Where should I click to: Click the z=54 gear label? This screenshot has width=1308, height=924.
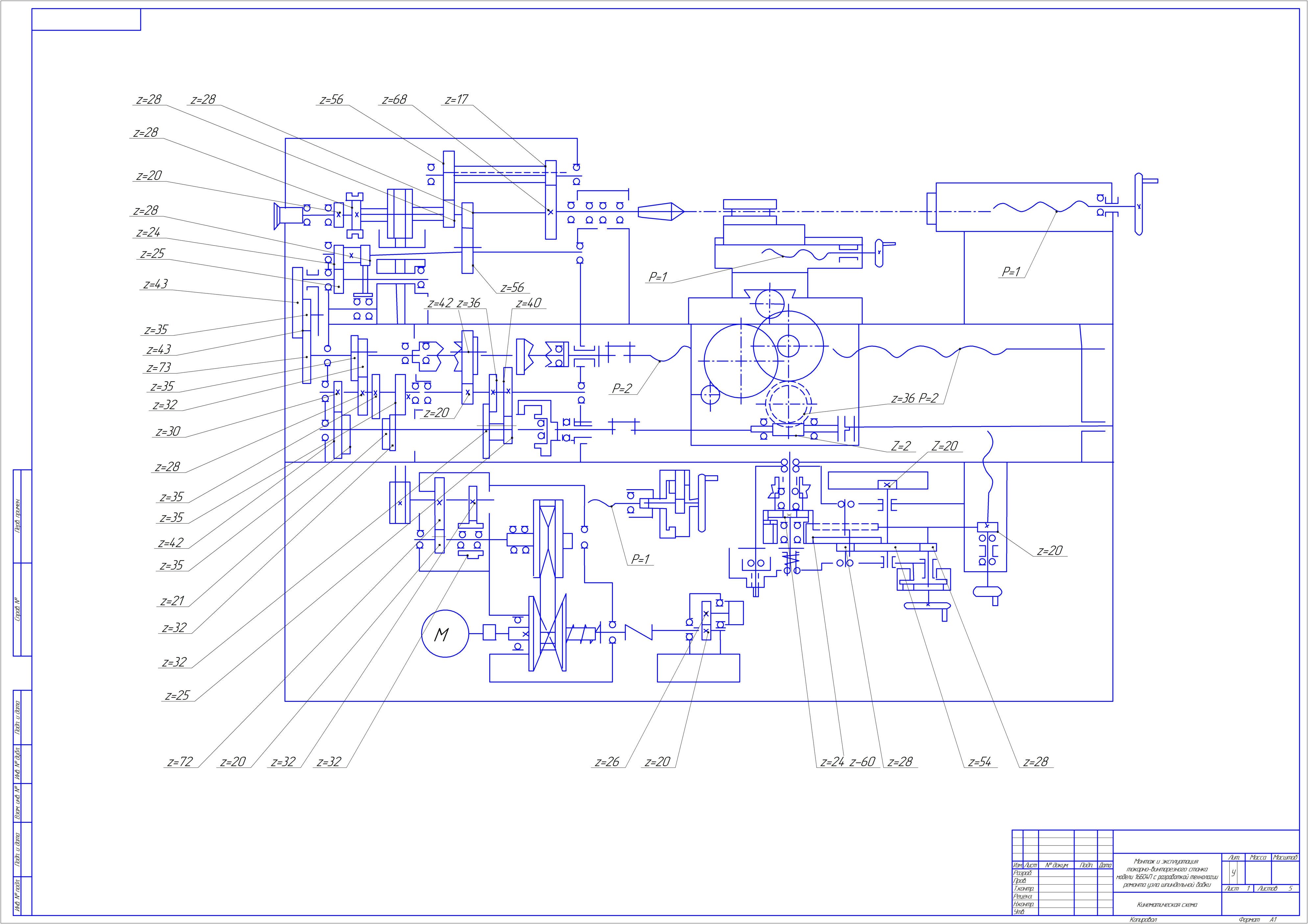pyautogui.click(x=979, y=762)
